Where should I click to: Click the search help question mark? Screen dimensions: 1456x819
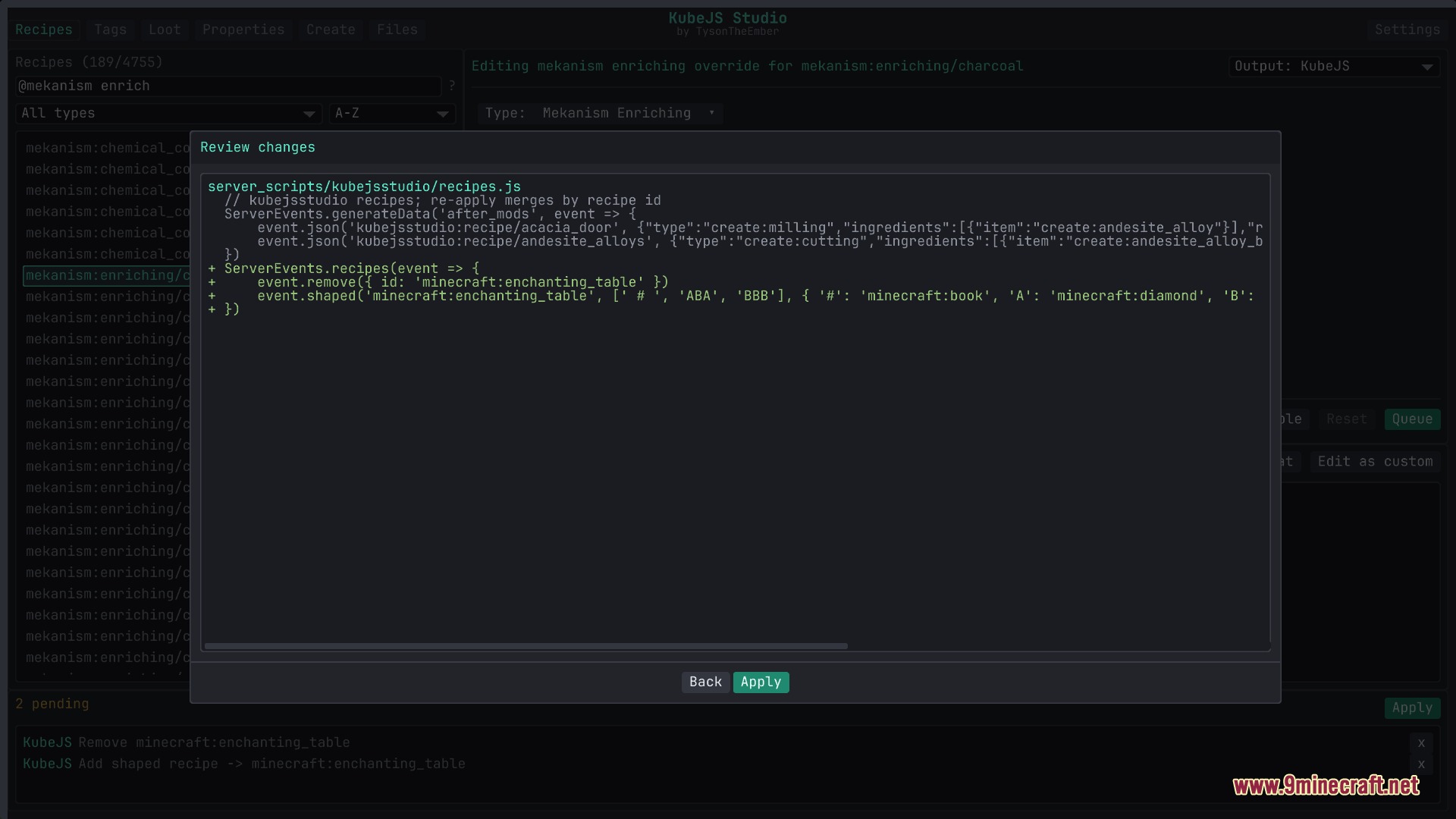pyautogui.click(x=452, y=86)
